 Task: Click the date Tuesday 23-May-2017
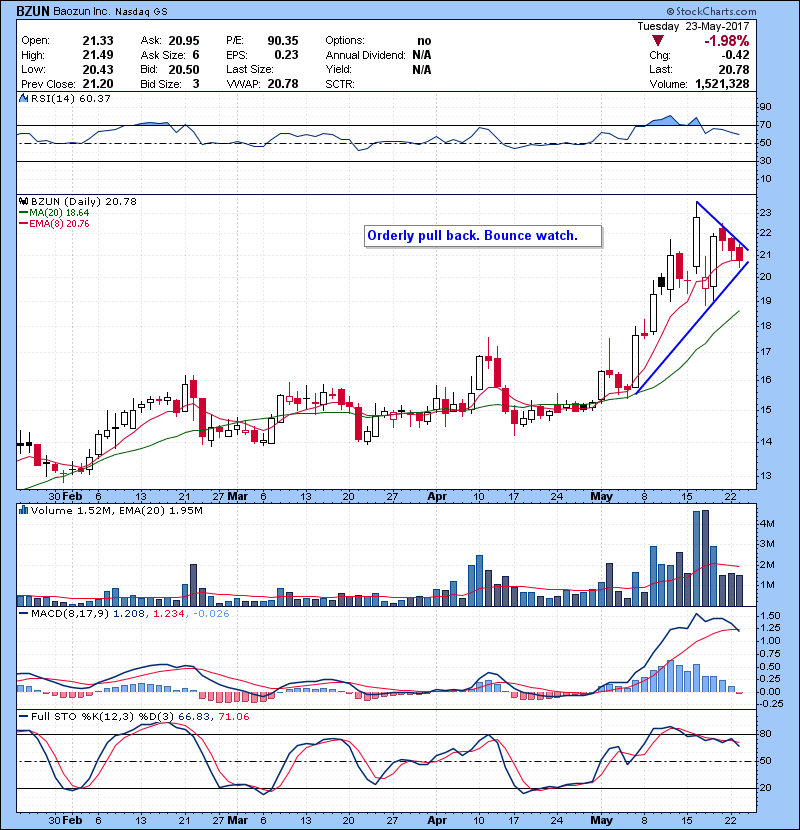693,26
